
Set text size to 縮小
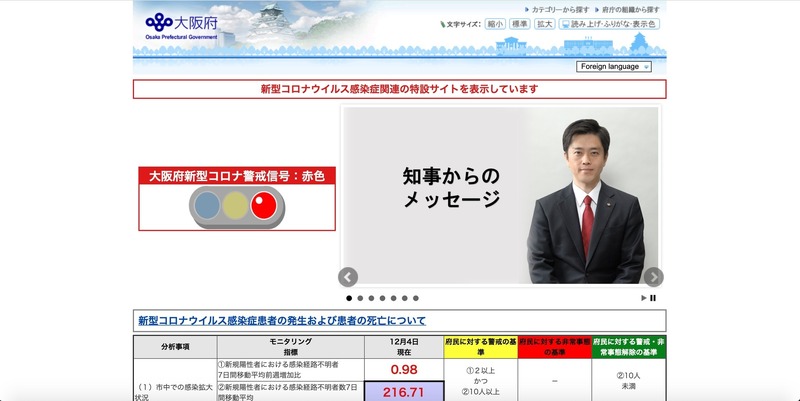(x=495, y=24)
